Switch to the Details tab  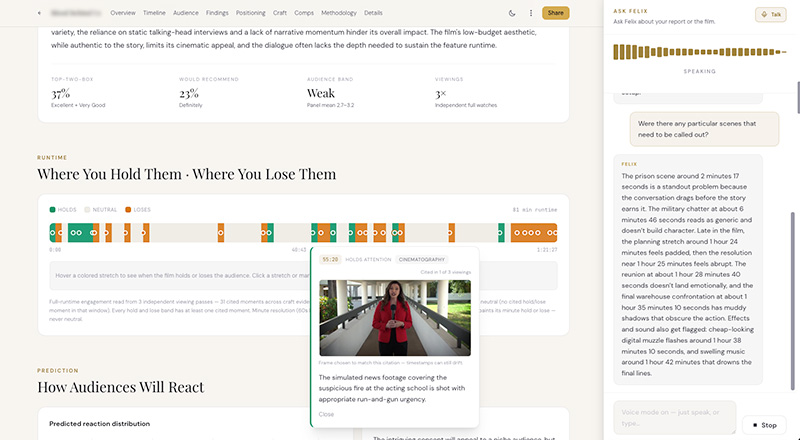(x=373, y=13)
